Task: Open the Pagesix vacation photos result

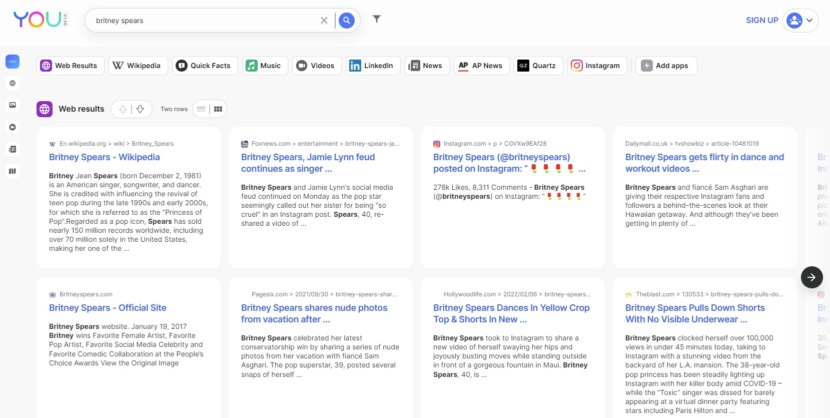Action: [x=314, y=314]
